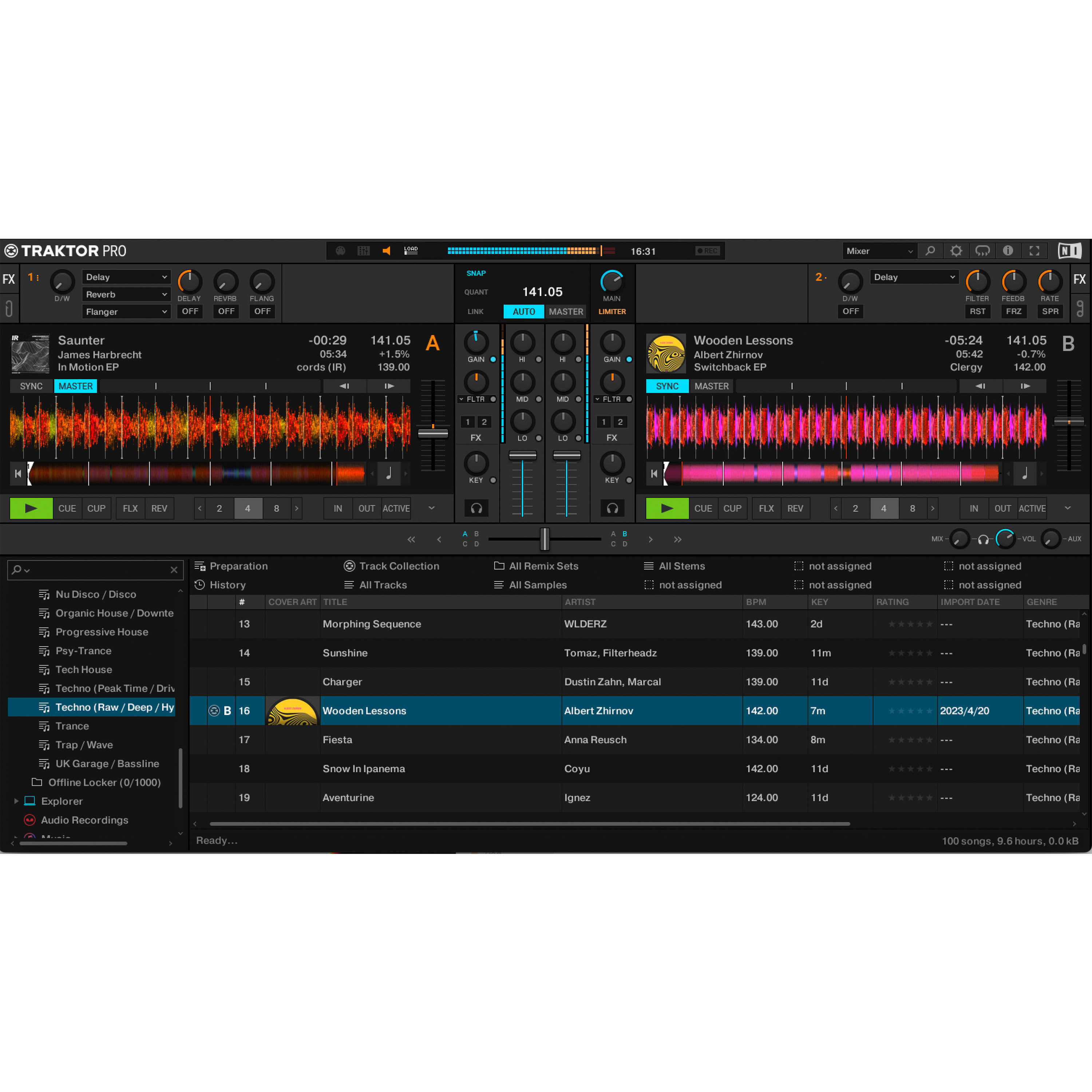Expand deck A advanced panel chevron
Screen dimensions: 1092x1092
pos(432,507)
